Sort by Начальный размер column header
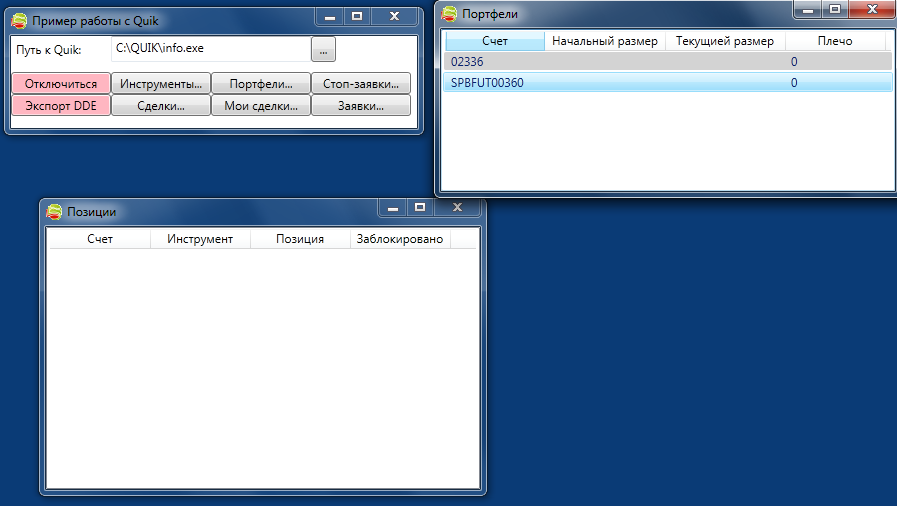 [605, 41]
